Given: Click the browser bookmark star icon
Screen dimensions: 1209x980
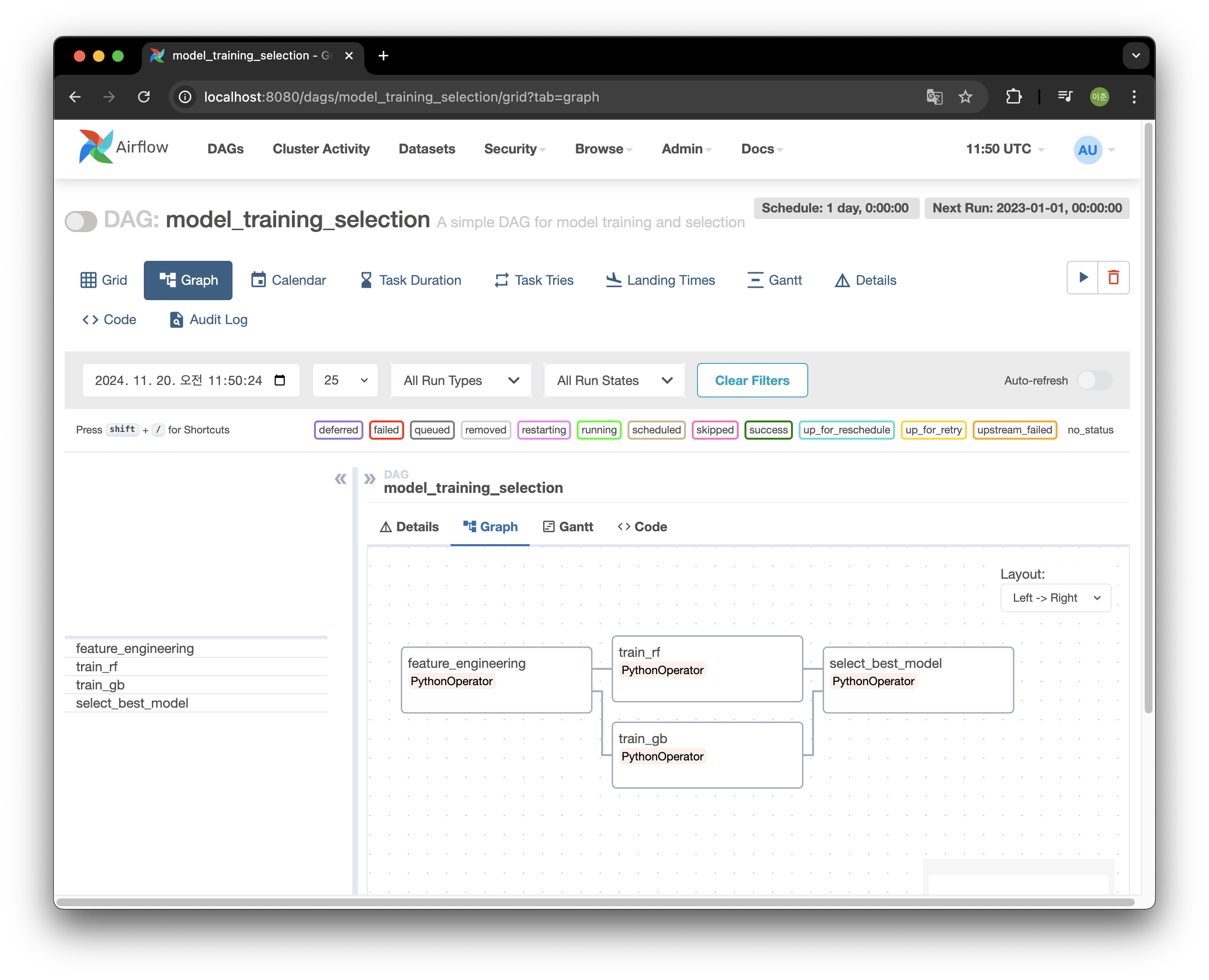Looking at the screenshot, I should [965, 97].
